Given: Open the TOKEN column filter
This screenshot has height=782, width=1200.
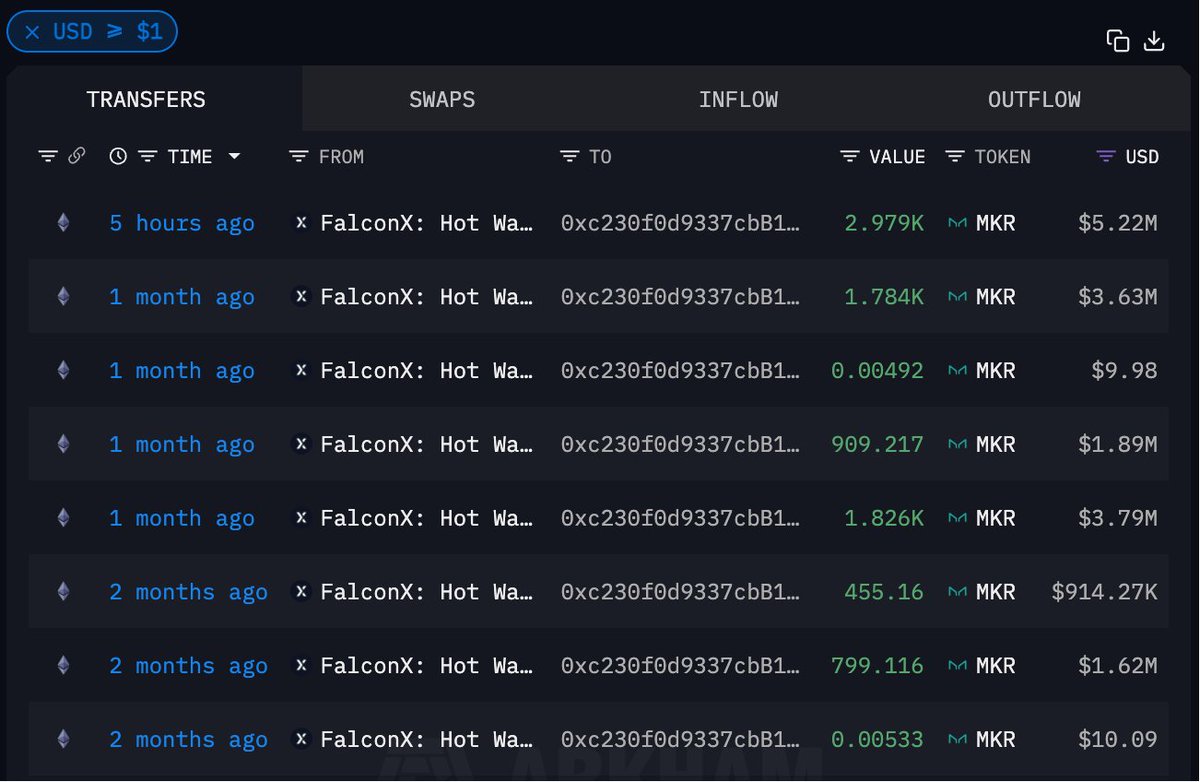Looking at the screenshot, I should click(955, 157).
